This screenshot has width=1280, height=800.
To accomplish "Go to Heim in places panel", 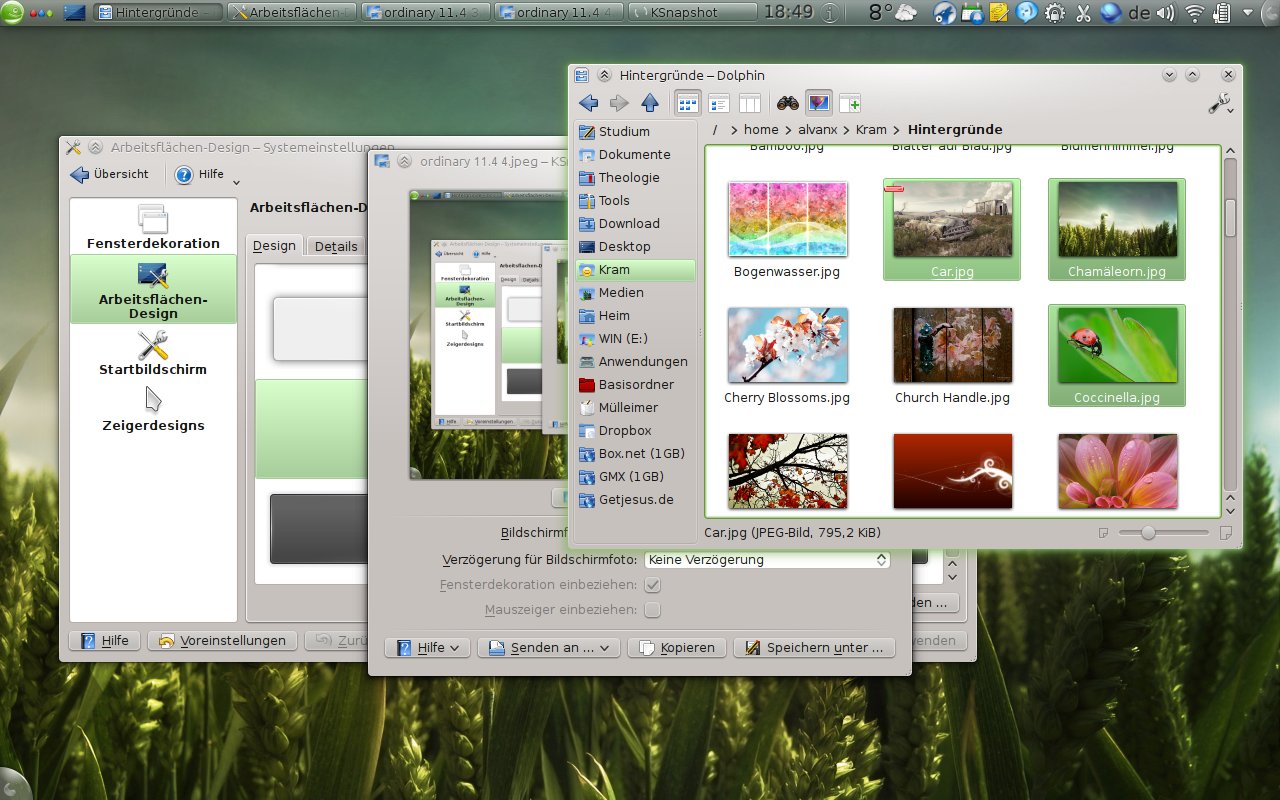I will point(635,315).
